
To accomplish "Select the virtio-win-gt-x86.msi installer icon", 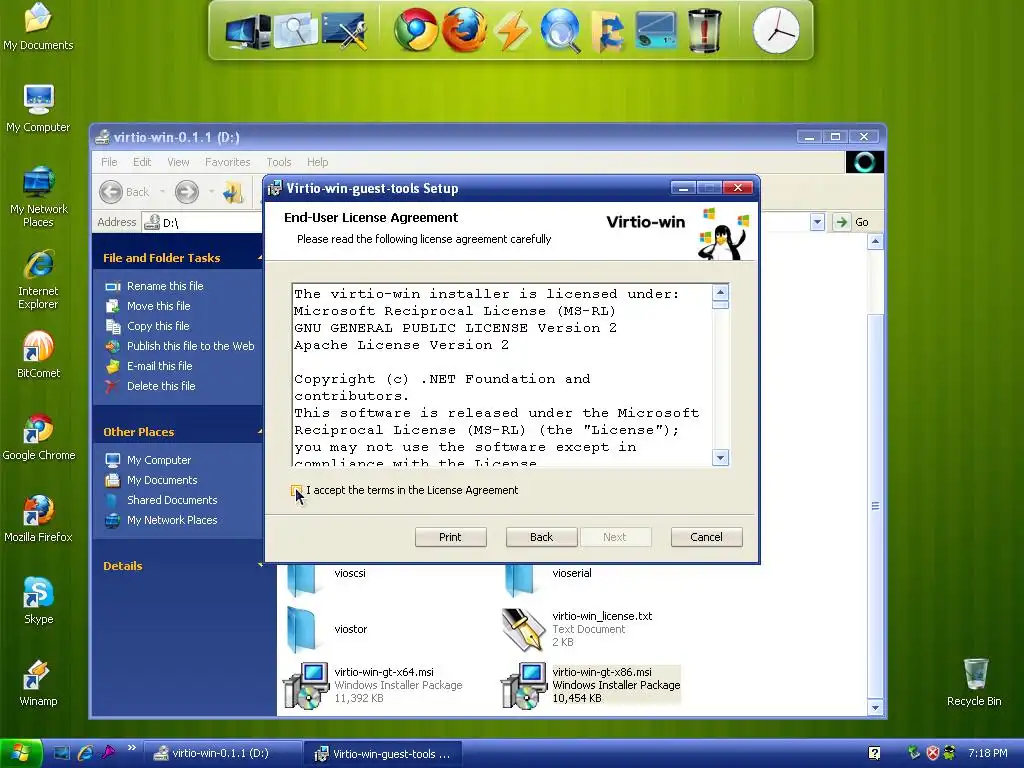I will point(524,686).
